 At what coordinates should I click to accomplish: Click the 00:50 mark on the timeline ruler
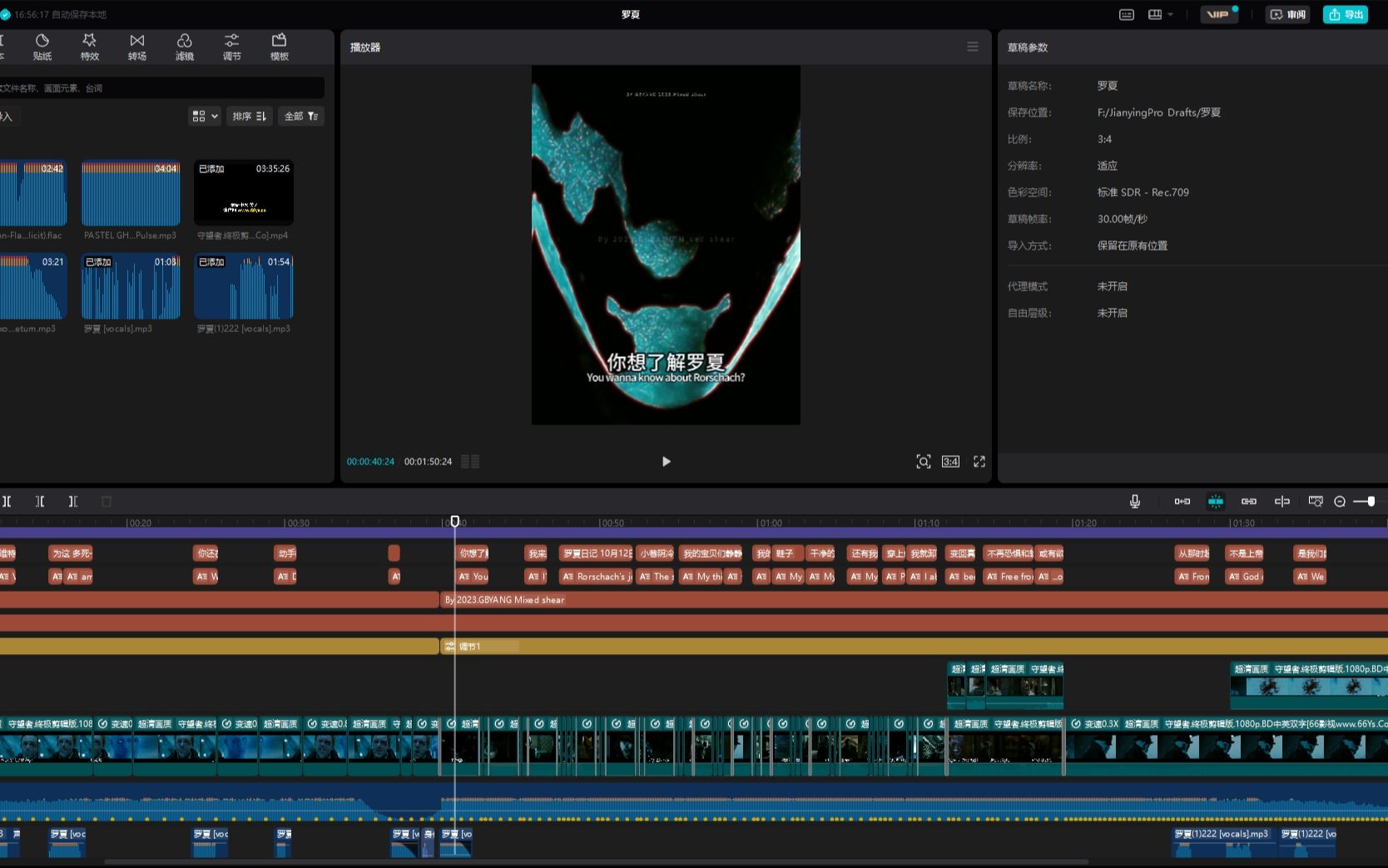pos(612,523)
